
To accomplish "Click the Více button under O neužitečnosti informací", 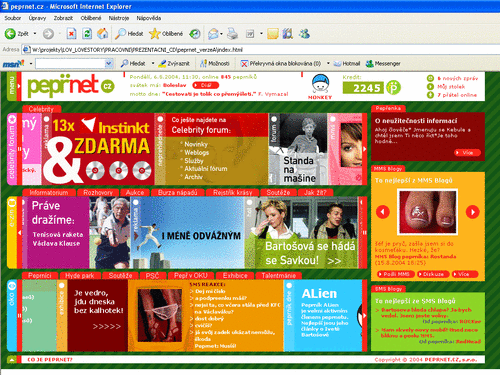I will coord(468,153).
